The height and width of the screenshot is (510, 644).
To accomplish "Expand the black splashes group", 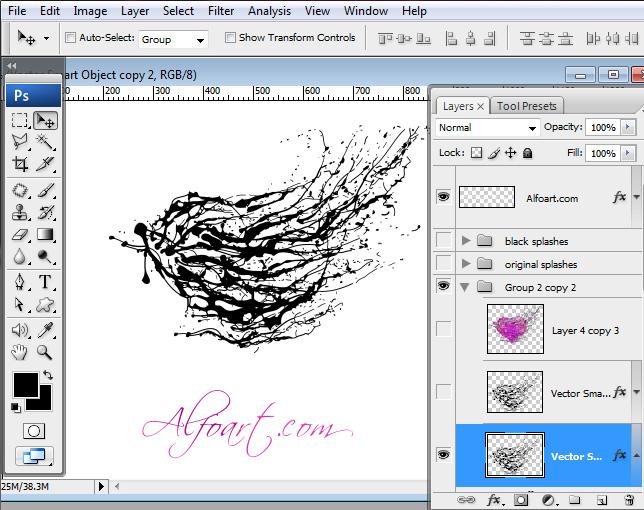I will [466, 241].
